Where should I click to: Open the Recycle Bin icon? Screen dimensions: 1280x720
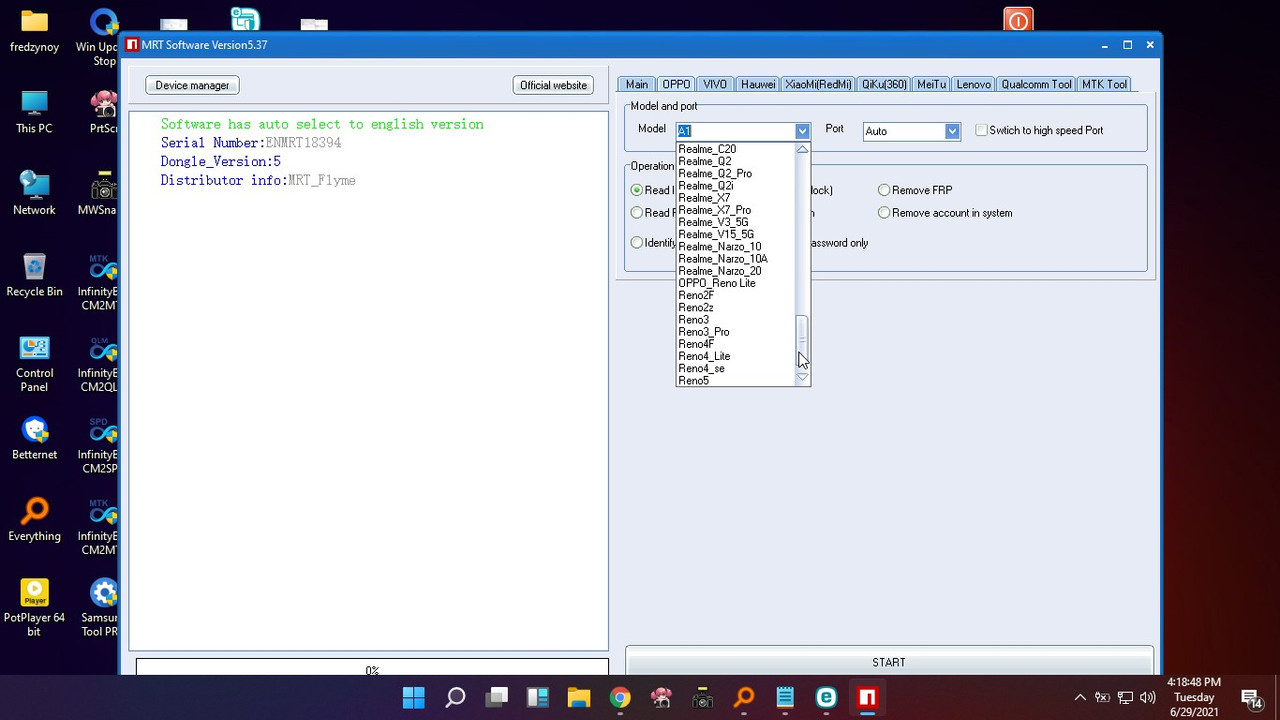click(34, 276)
